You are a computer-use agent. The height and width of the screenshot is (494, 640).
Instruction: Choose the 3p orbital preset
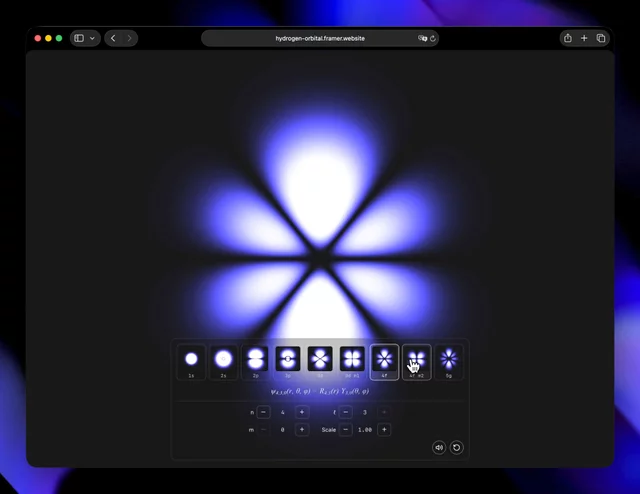288,362
